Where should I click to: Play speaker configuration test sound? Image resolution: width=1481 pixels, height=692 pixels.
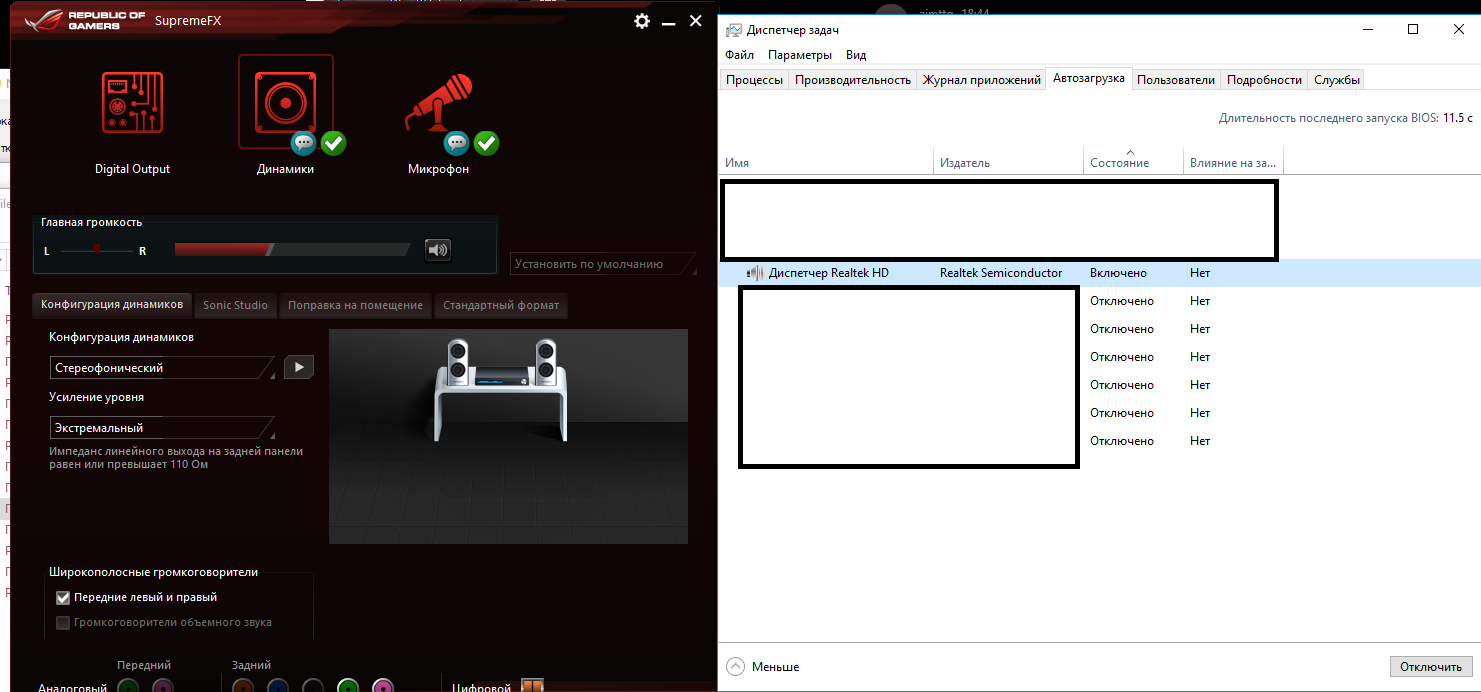point(299,367)
